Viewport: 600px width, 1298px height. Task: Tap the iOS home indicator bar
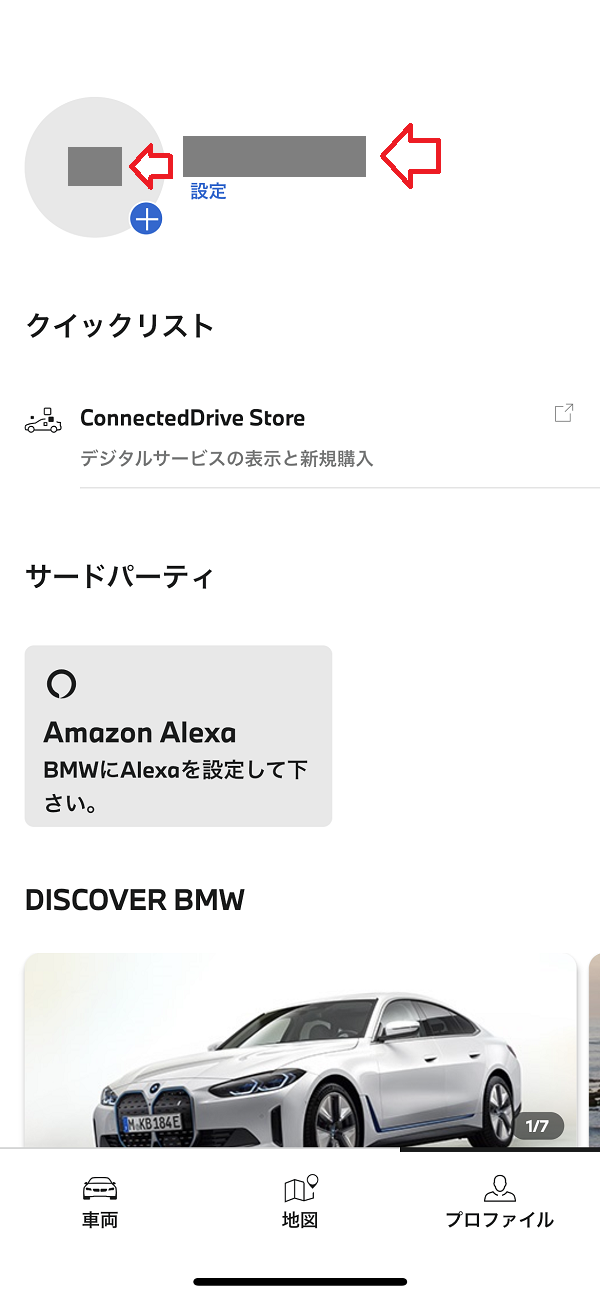click(300, 1281)
